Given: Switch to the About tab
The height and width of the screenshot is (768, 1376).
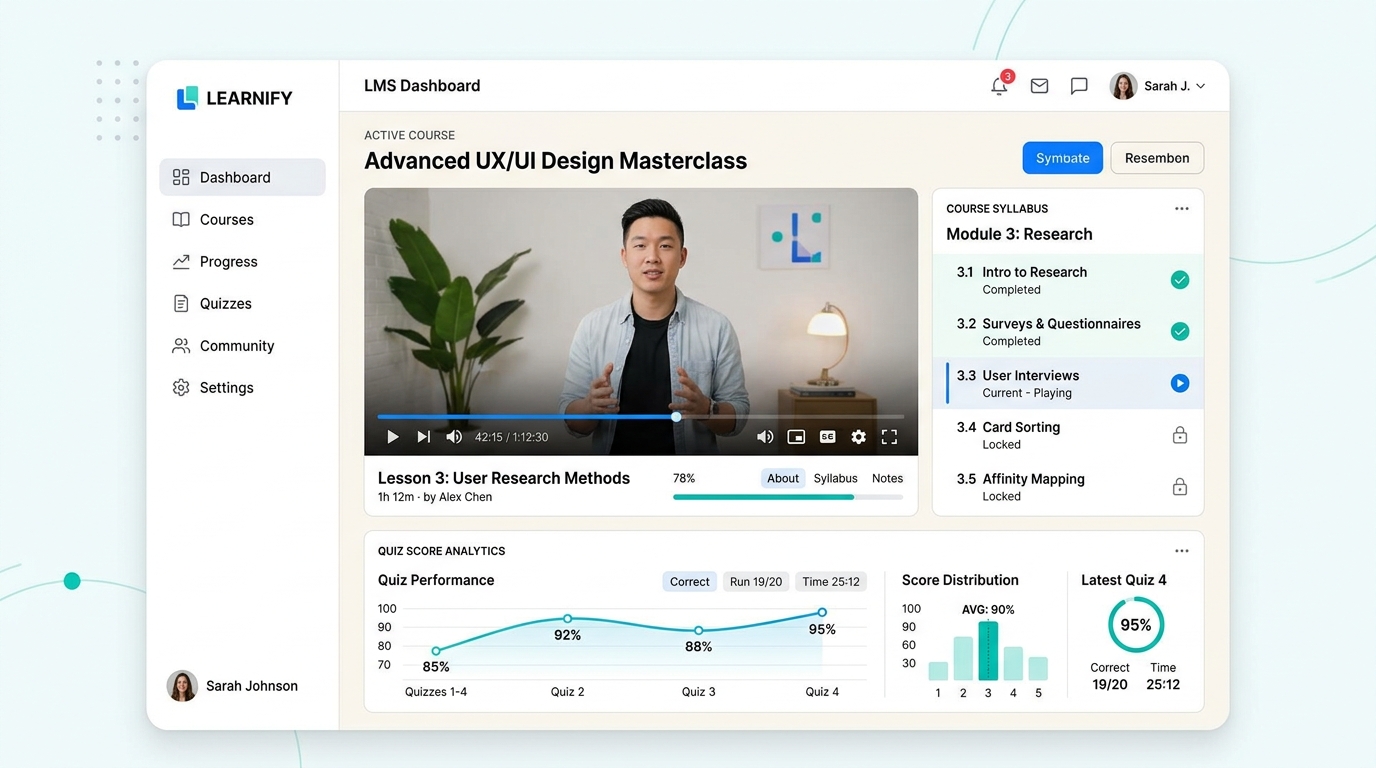Looking at the screenshot, I should 783,478.
